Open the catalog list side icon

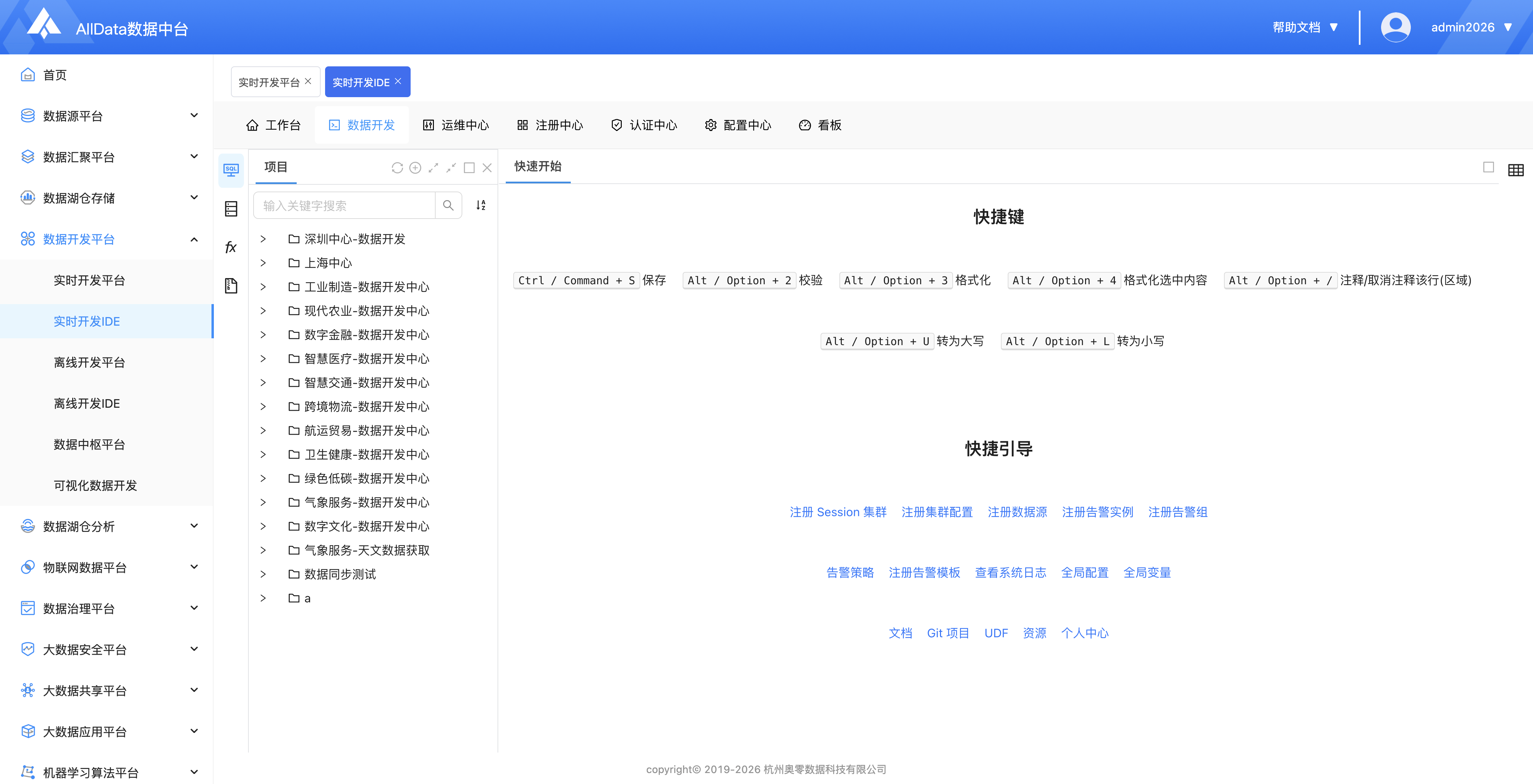pos(231,209)
